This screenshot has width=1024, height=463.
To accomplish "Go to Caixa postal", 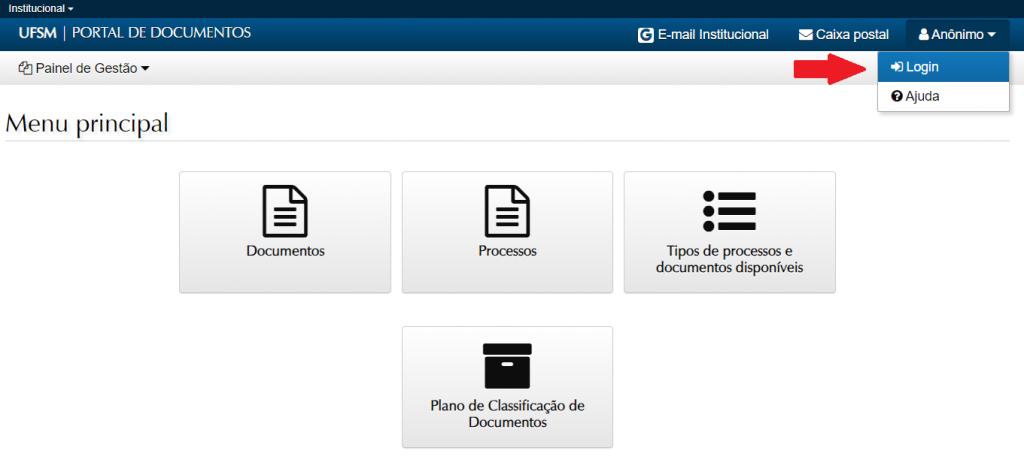I will coord(852,35).
